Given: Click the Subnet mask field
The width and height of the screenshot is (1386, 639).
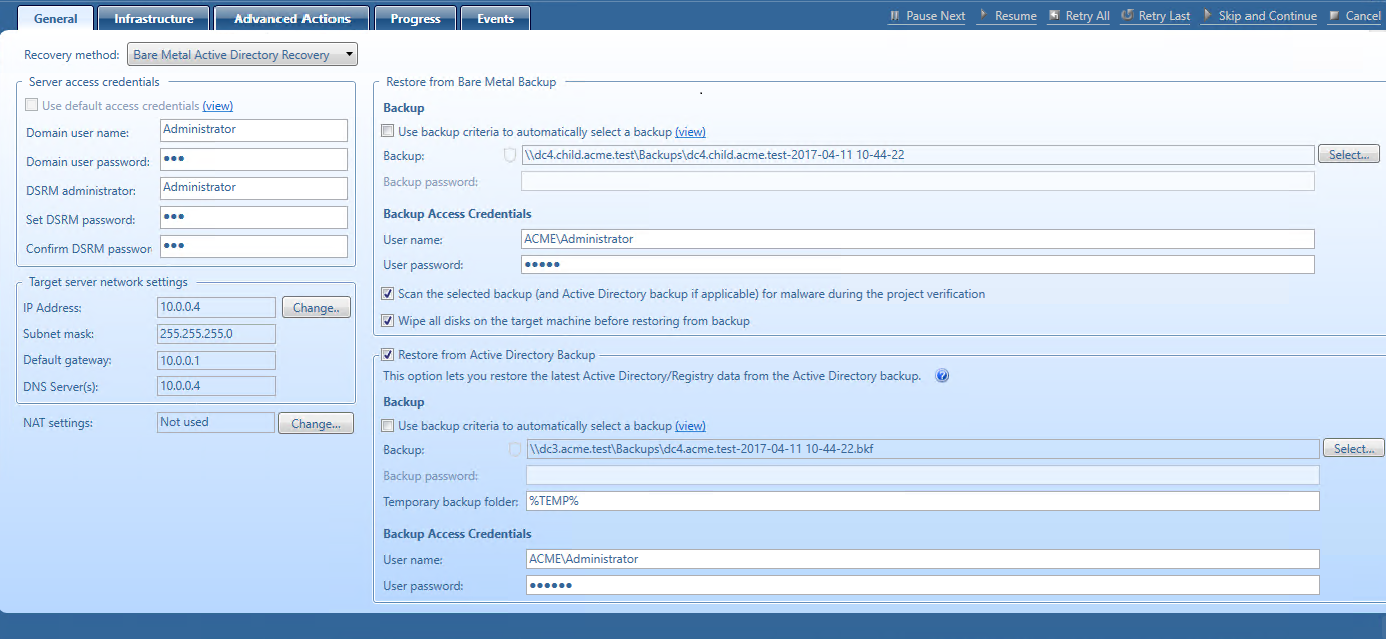Looking at the screenshot, I should (216, 334).
